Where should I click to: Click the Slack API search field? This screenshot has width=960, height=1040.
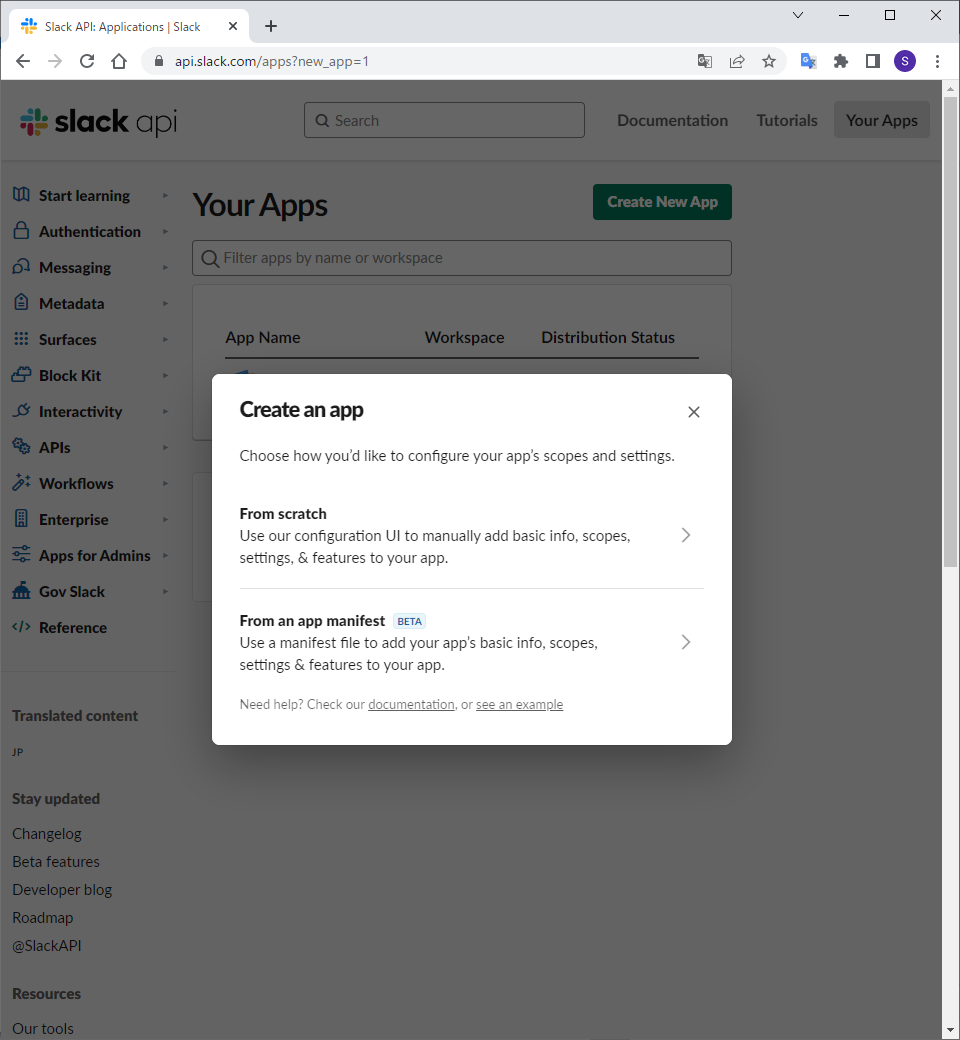coord(444,120)
